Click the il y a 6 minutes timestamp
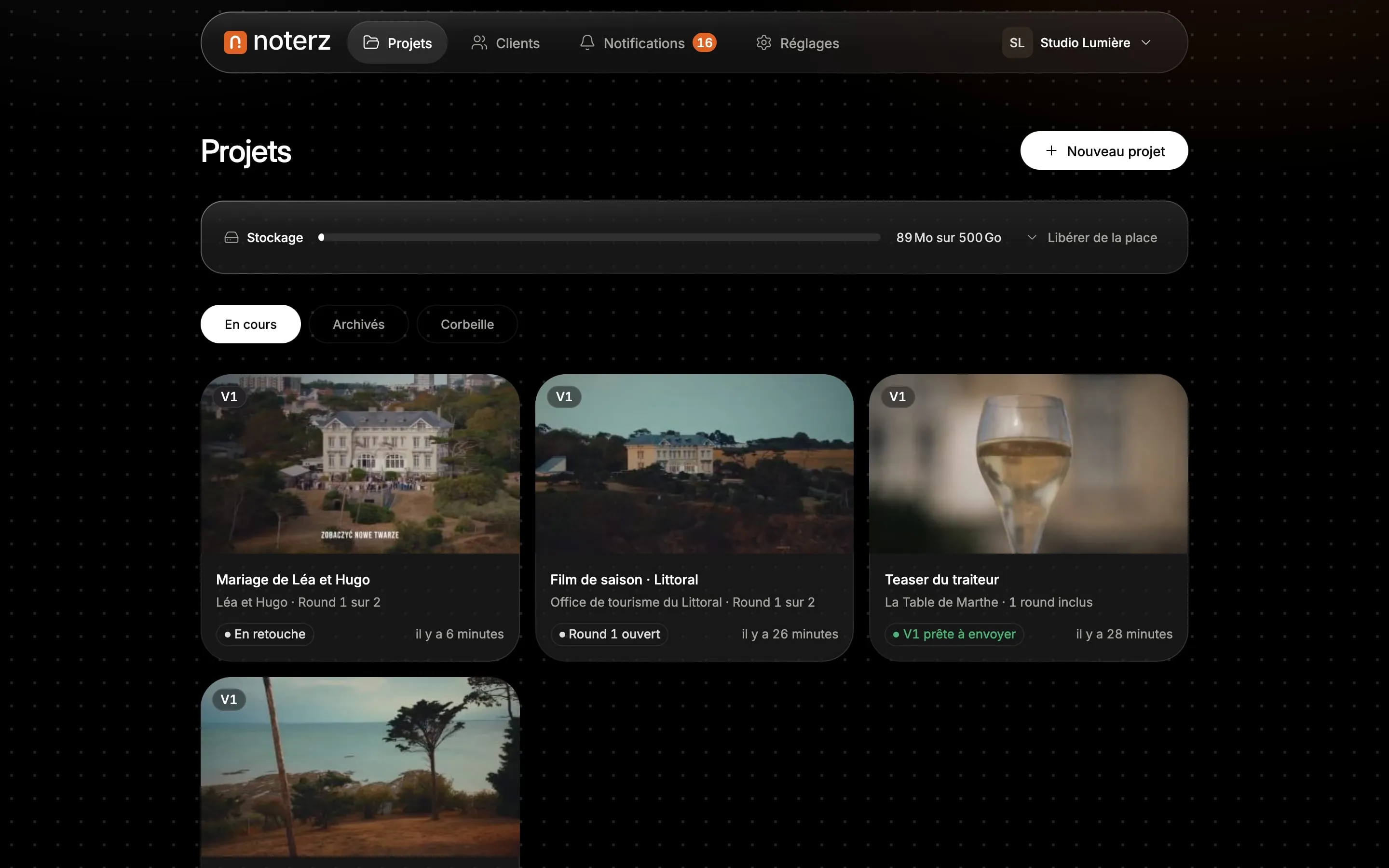 459,634
